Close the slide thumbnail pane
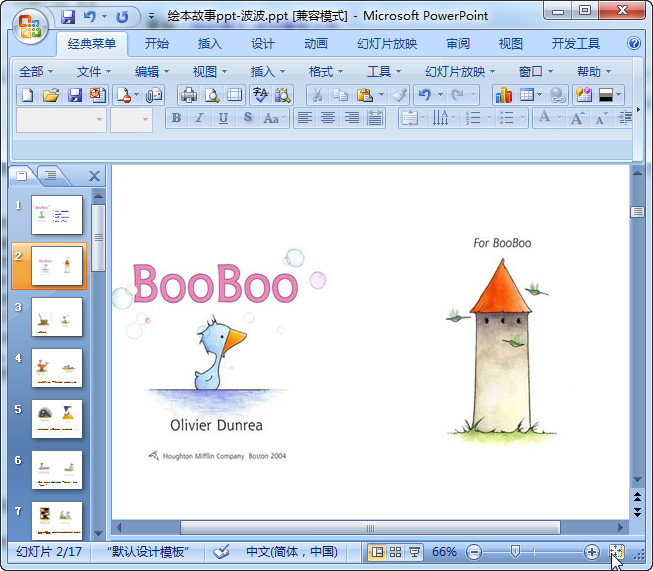 tap(95, 176)
